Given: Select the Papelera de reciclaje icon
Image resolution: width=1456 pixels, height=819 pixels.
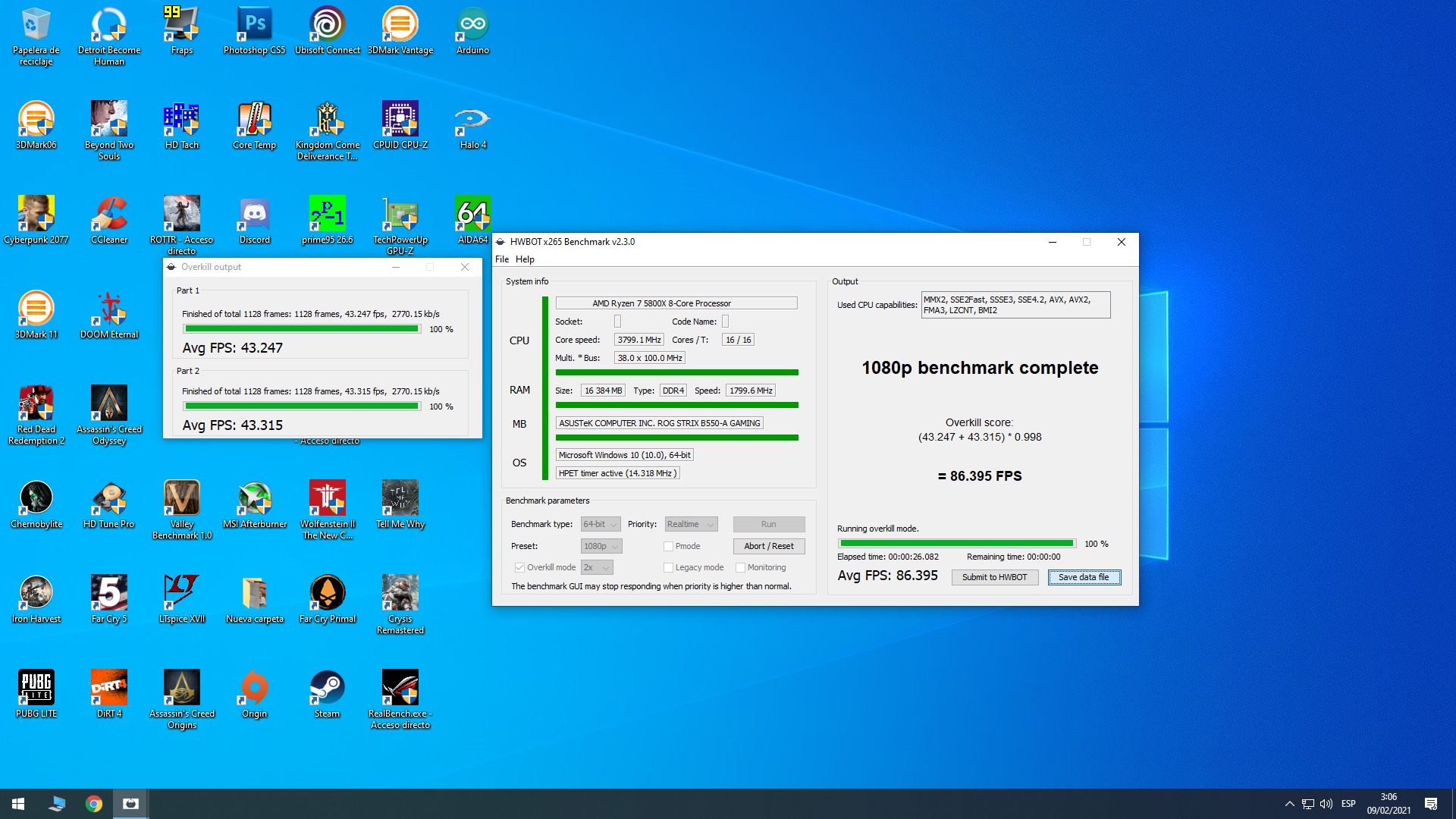Looking at the screenshot, I should coord(36,36).
